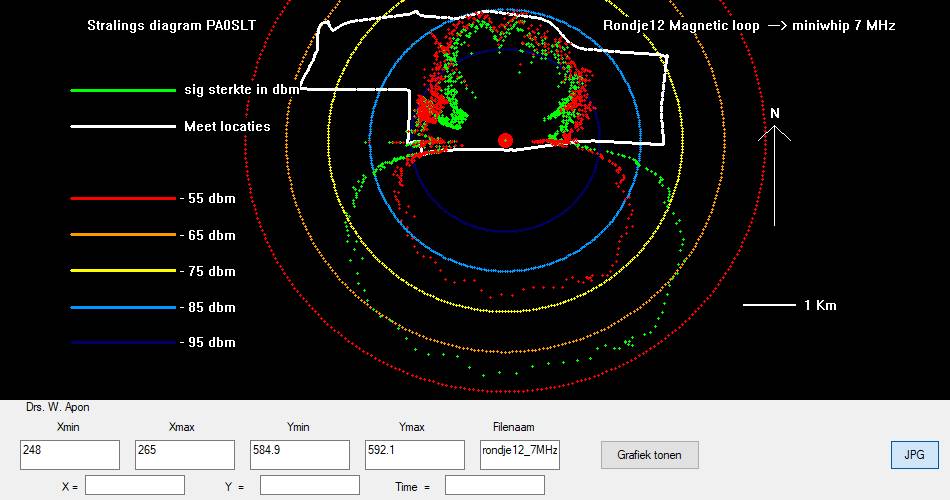The image size is (950, 500).
Task: Click the red transmitter dot at the center
Action: point(505,141)
